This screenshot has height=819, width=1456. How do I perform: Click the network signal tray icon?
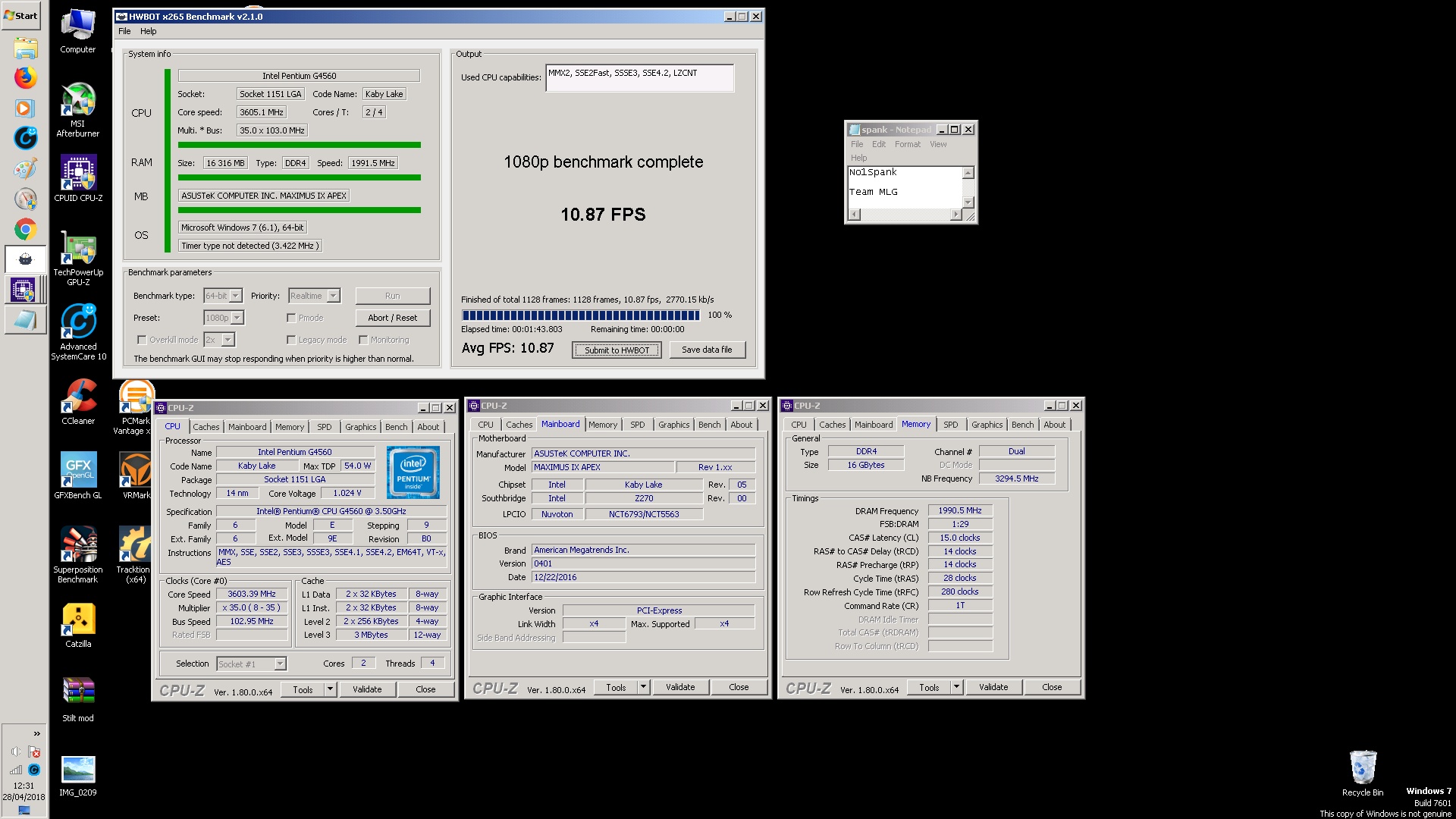click(x=16, y=770)
